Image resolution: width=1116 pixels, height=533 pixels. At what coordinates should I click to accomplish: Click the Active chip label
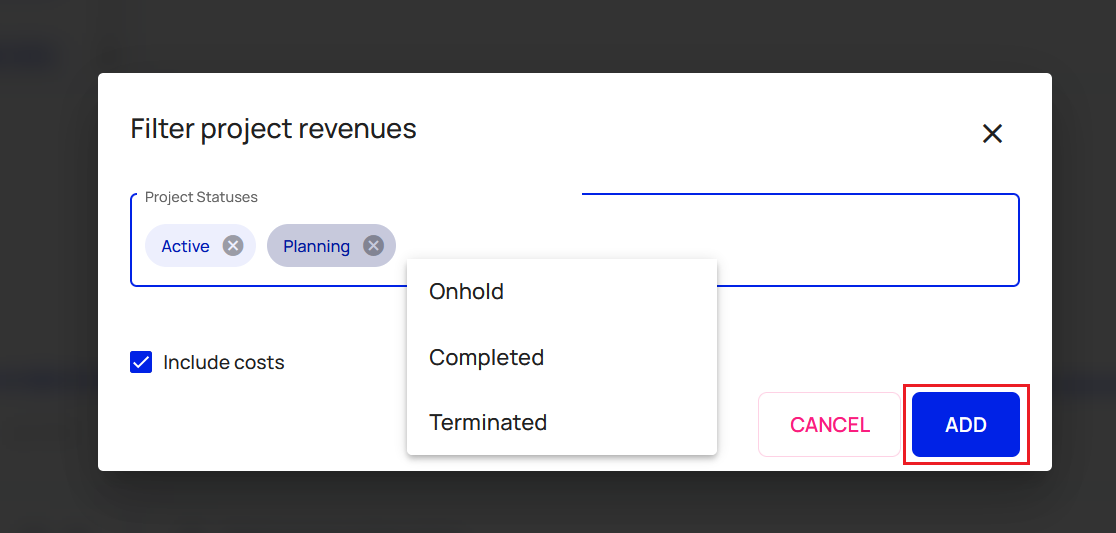click(x=185, y=246)
